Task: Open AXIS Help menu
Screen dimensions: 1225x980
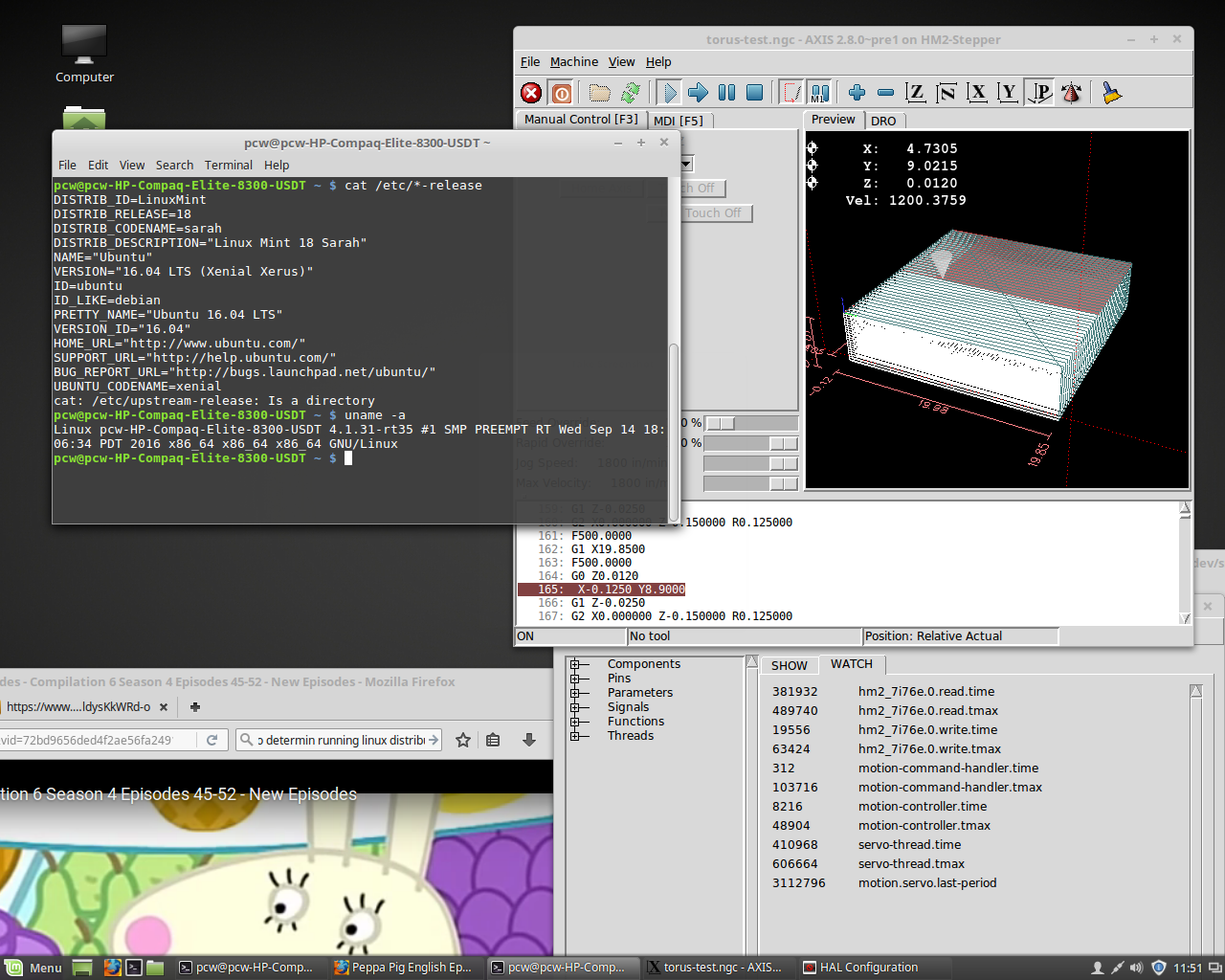Action: tap(658, 62)
